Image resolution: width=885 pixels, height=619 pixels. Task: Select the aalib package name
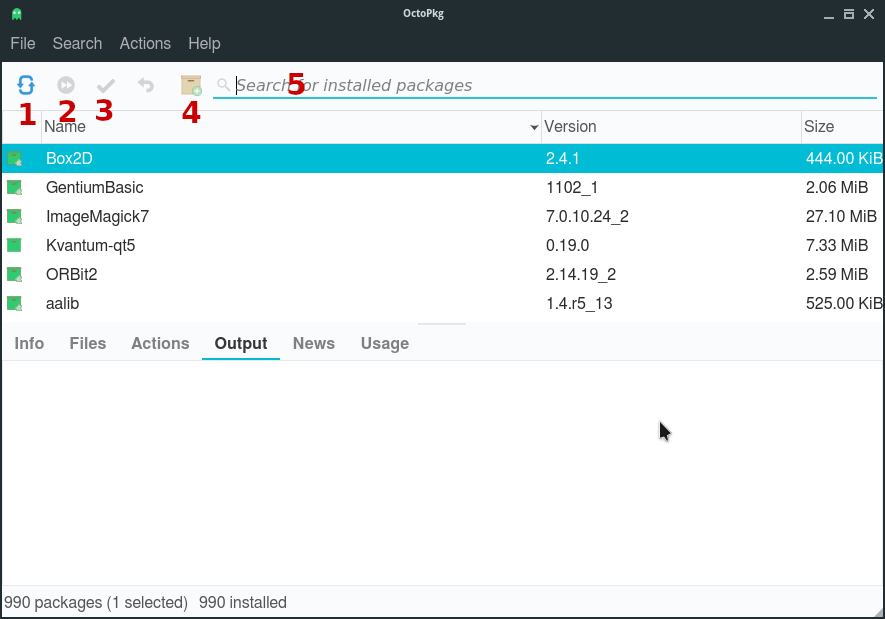pos(63,304)
